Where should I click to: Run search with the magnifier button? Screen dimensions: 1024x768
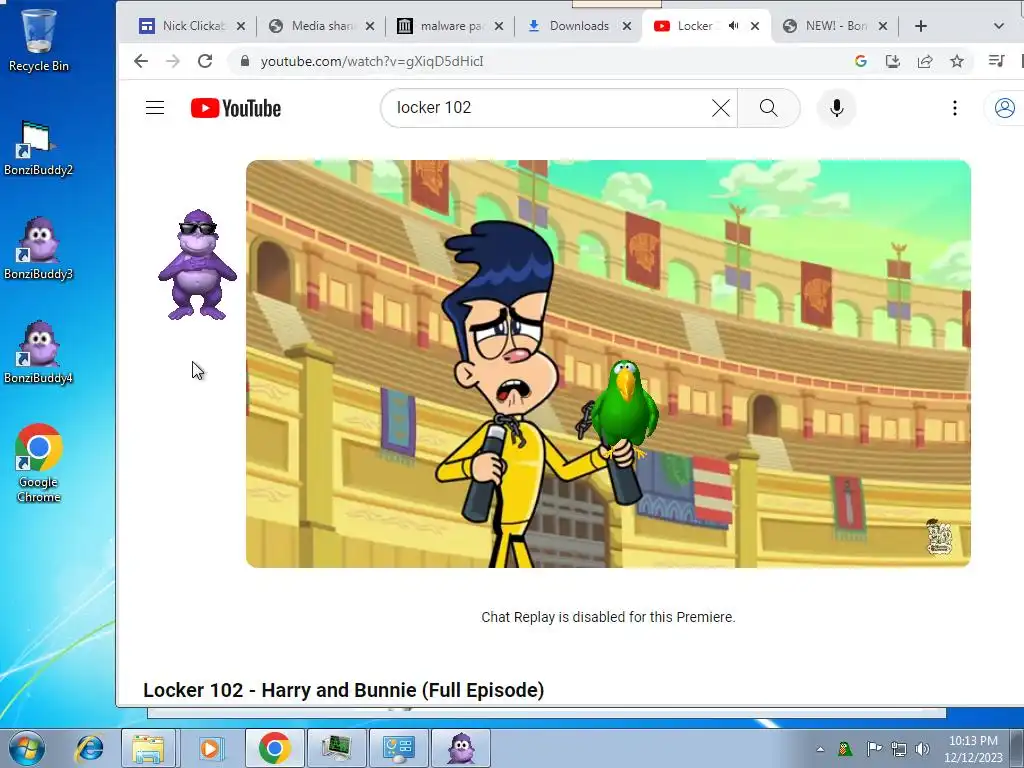pos(769,108)
